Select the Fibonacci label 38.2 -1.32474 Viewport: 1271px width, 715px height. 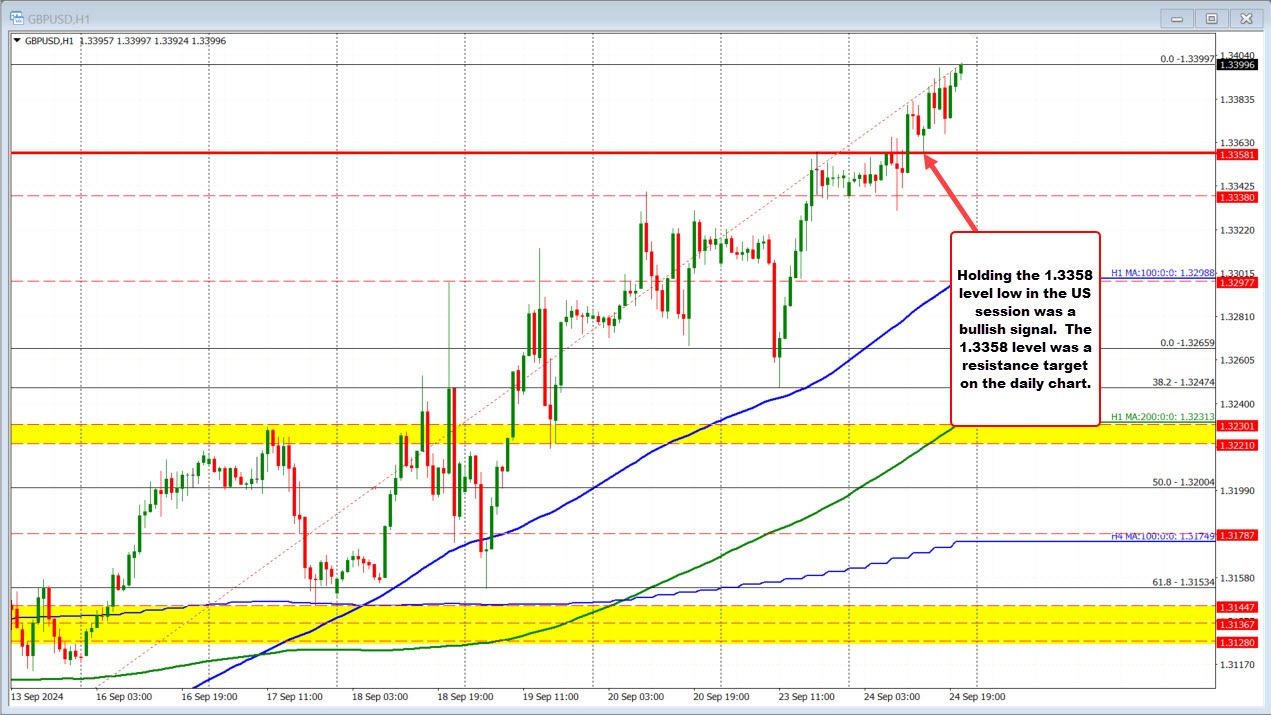(1185, 382)
